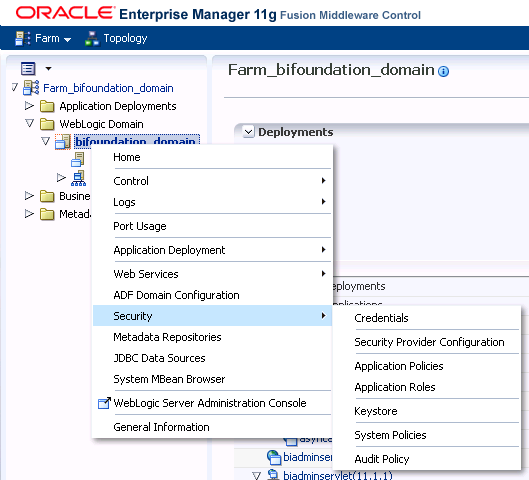Click the bifoundation_domain server icon
This screenshot has width=529, height=480.
(63, 142)
